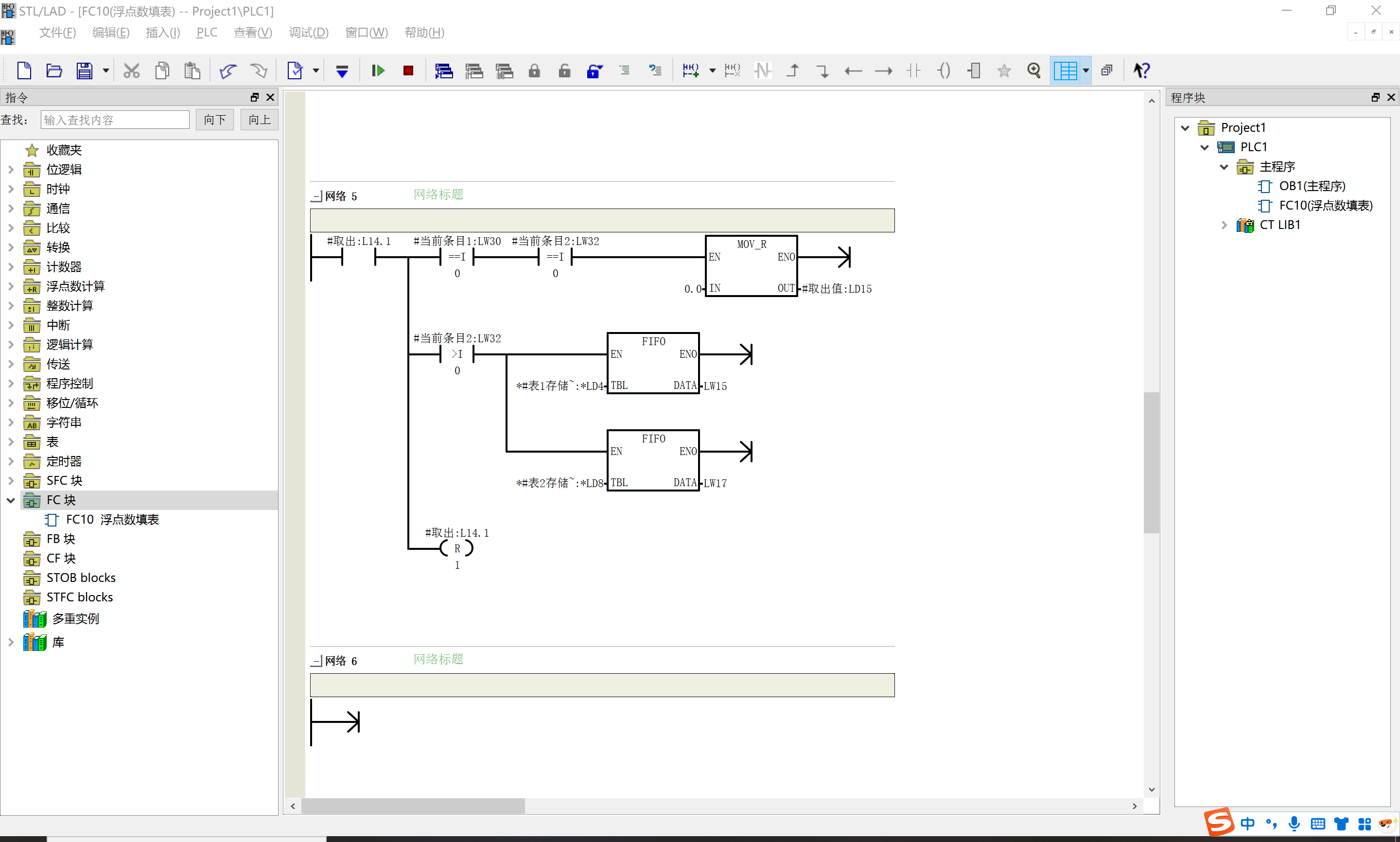Open the PLC menu

click(x=207, y=33)
